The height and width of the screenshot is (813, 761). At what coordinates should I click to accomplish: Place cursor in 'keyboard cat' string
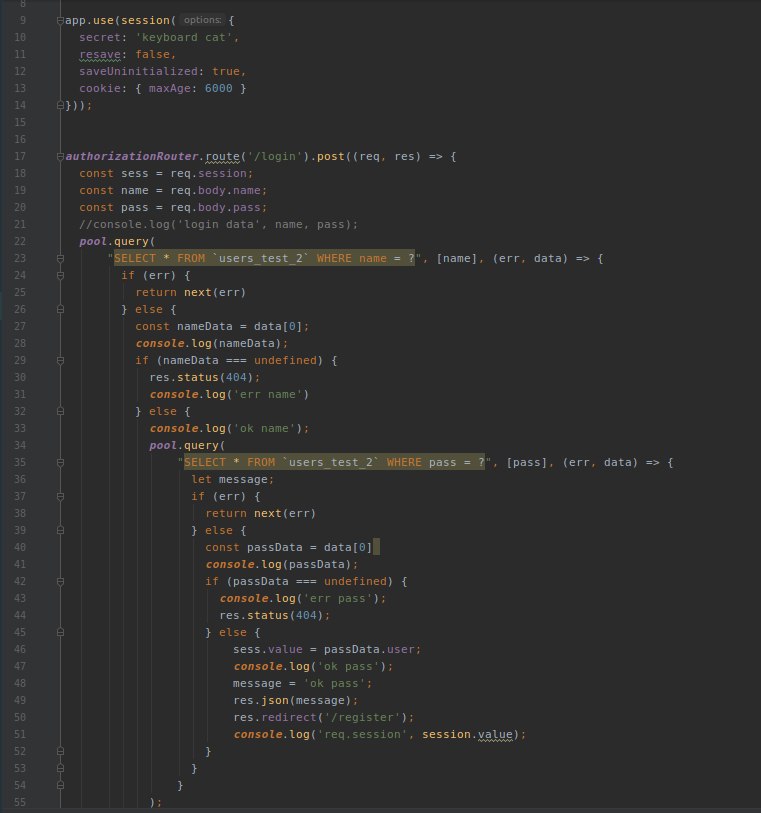[184, 37]
